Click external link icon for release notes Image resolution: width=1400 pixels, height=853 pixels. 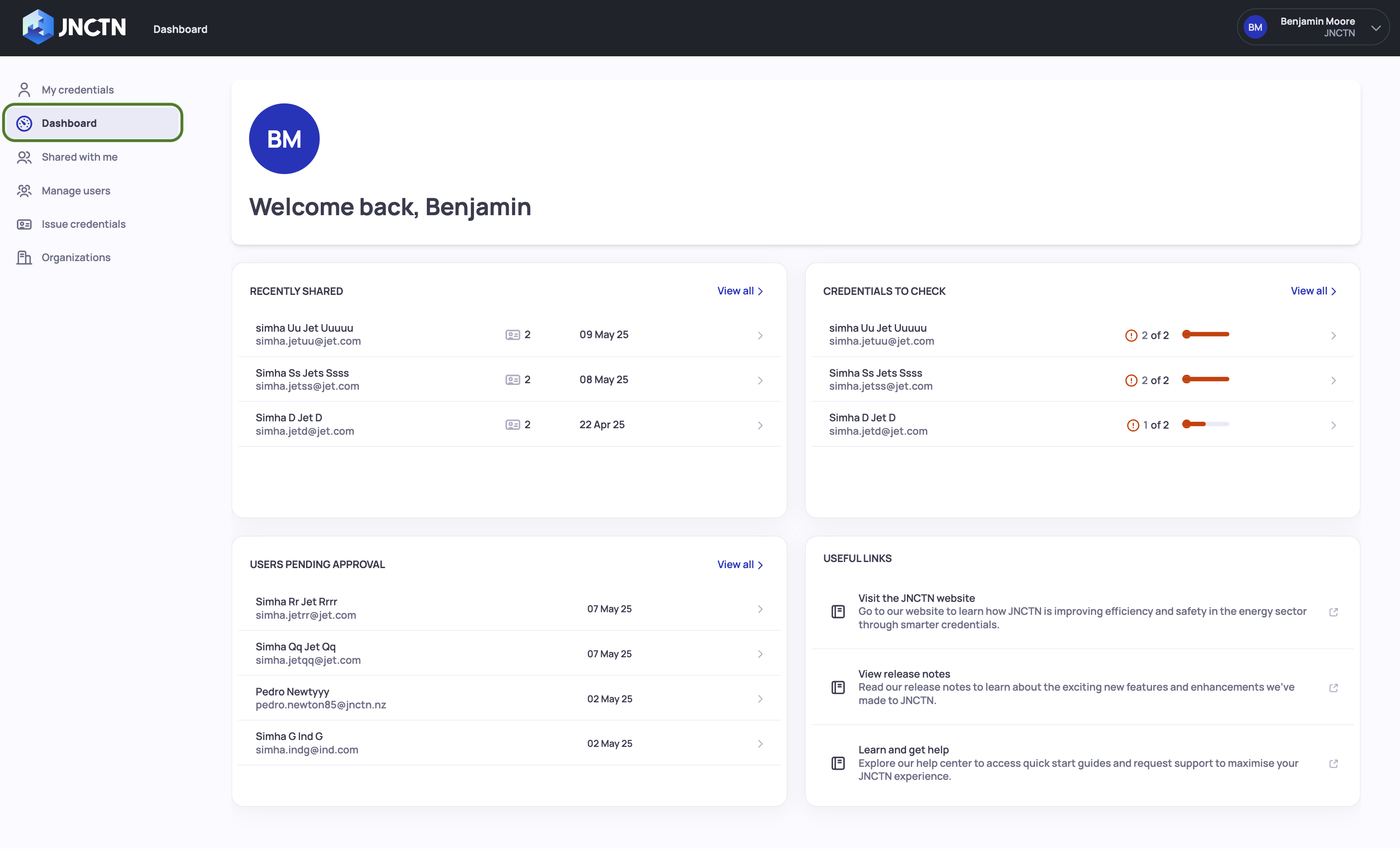tap(1333, 688)
